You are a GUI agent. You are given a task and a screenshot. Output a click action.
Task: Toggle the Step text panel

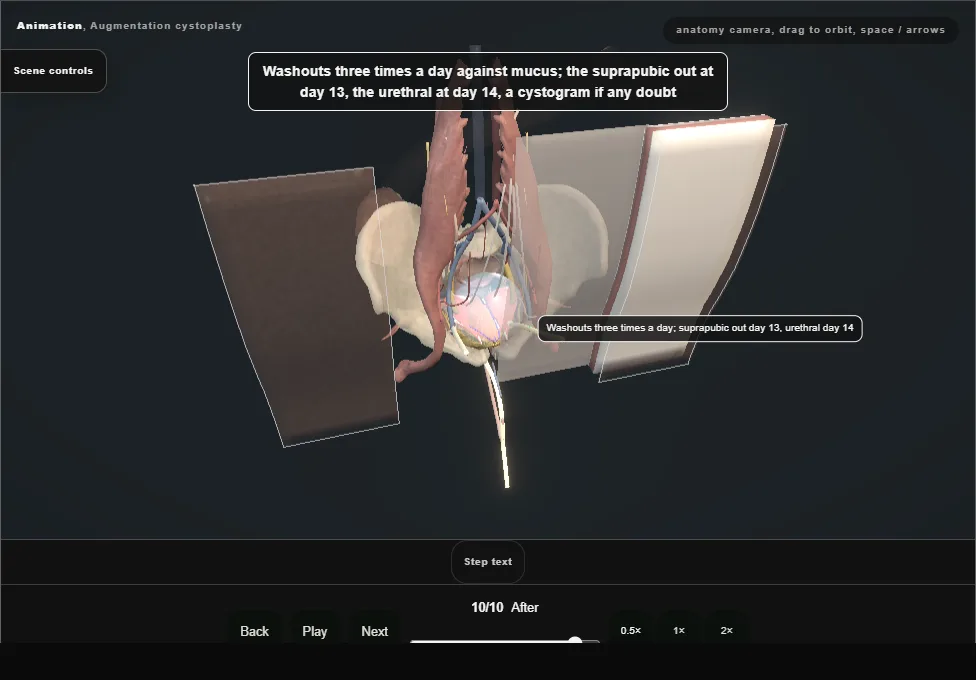pyautogui.click(x=488, y=562)
